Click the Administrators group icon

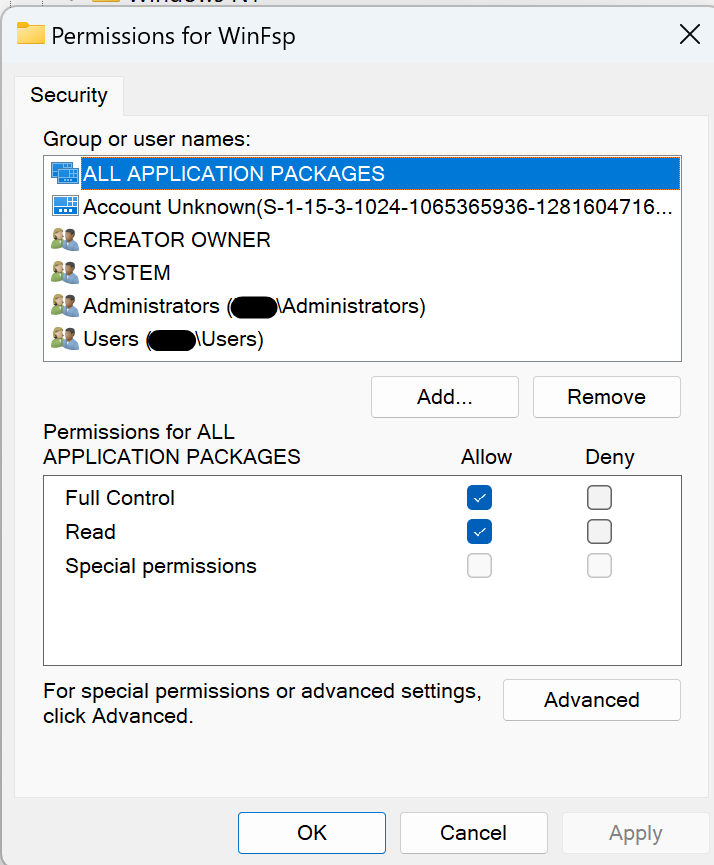64,305
